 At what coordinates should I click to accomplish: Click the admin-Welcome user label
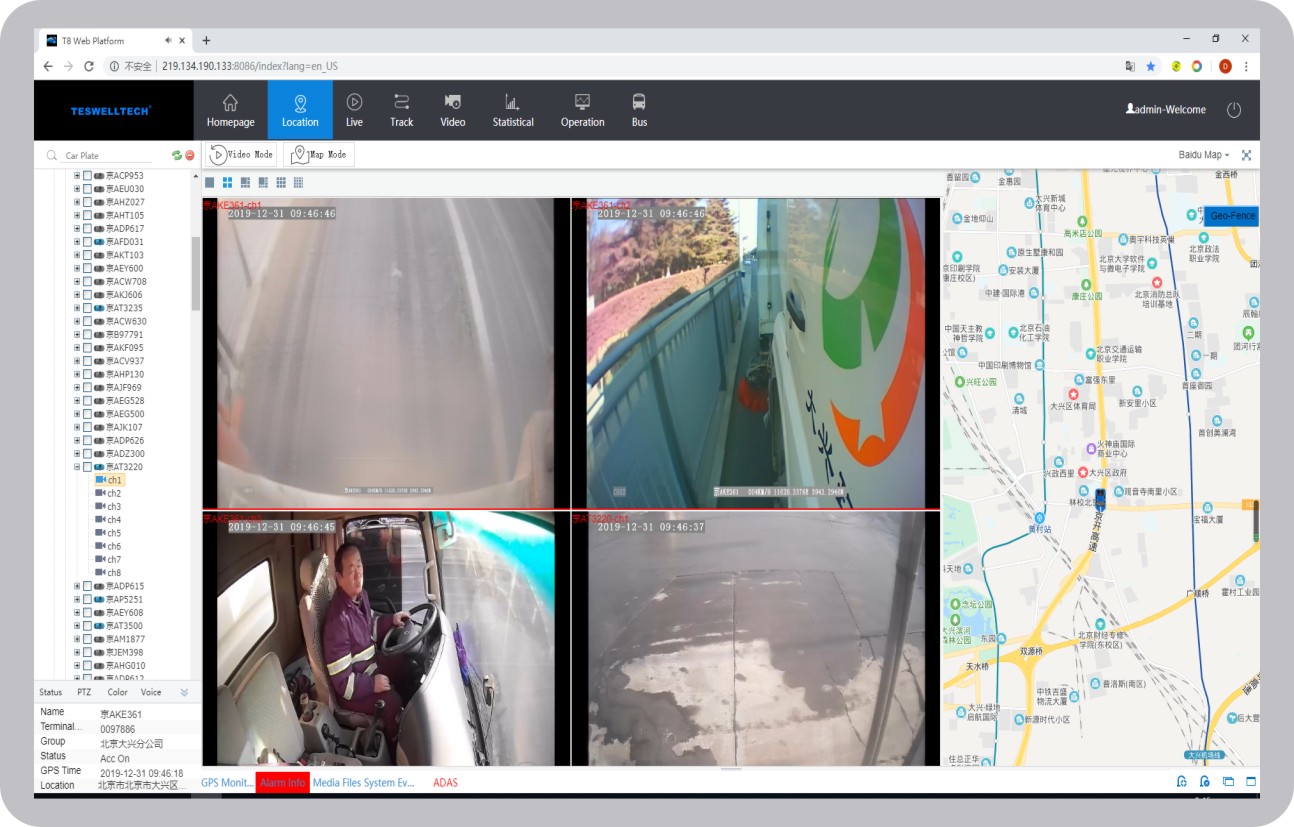(1166, 110)
